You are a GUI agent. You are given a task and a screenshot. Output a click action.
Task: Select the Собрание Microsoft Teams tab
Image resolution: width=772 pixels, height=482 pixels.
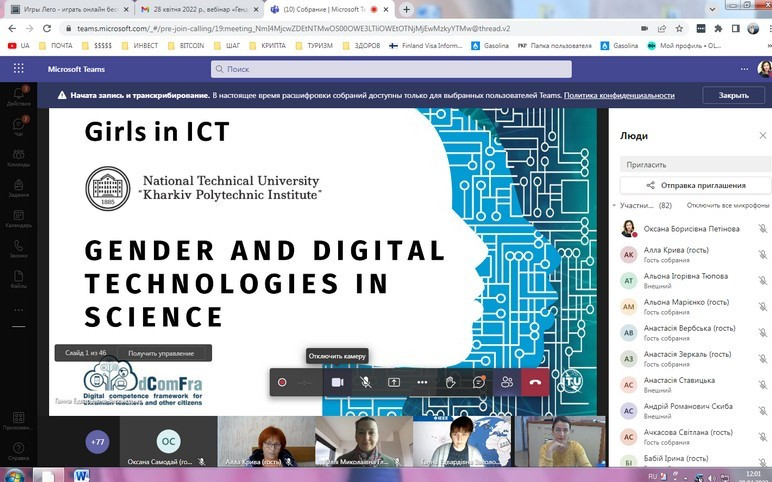330,9
